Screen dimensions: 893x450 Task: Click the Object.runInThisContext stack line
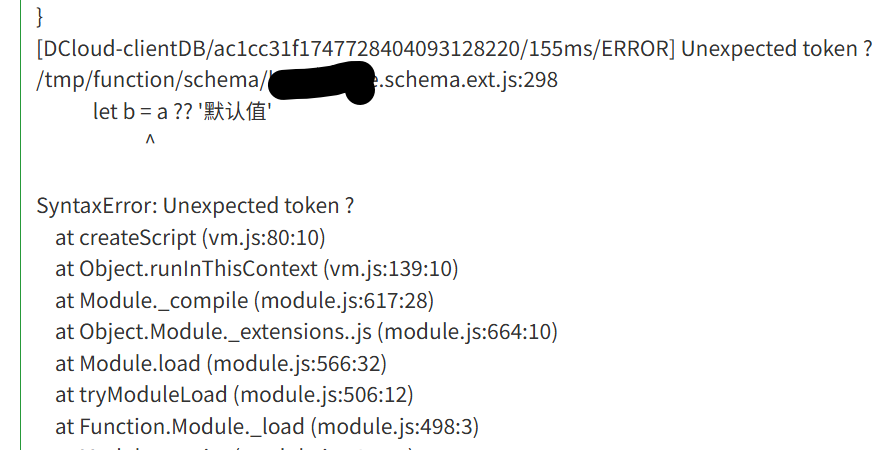pyautogui.click(x=257, y=269)
